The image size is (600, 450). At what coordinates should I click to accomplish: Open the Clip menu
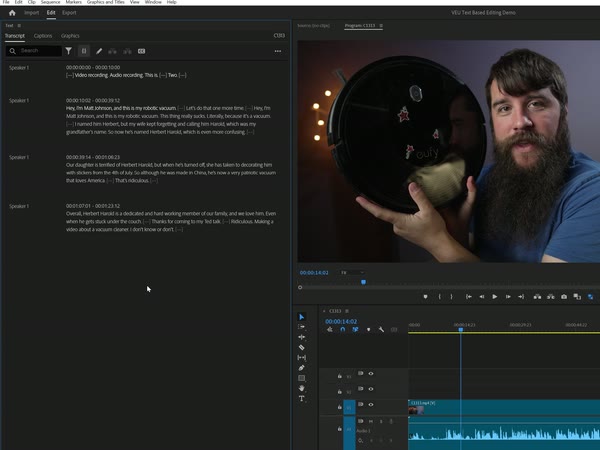pos(32,2)
